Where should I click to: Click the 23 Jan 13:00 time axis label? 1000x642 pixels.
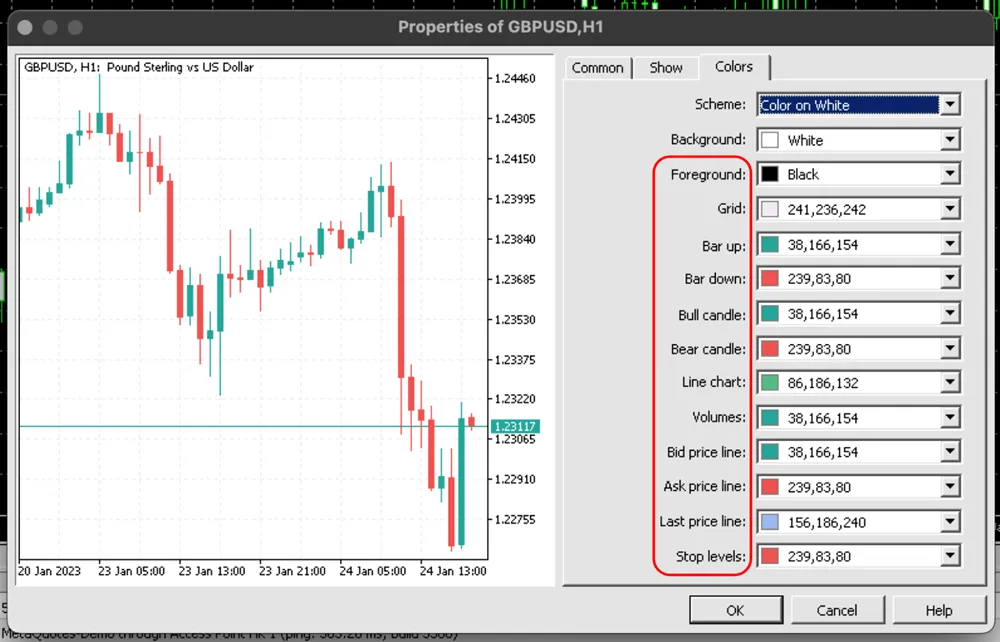(212, 571)
